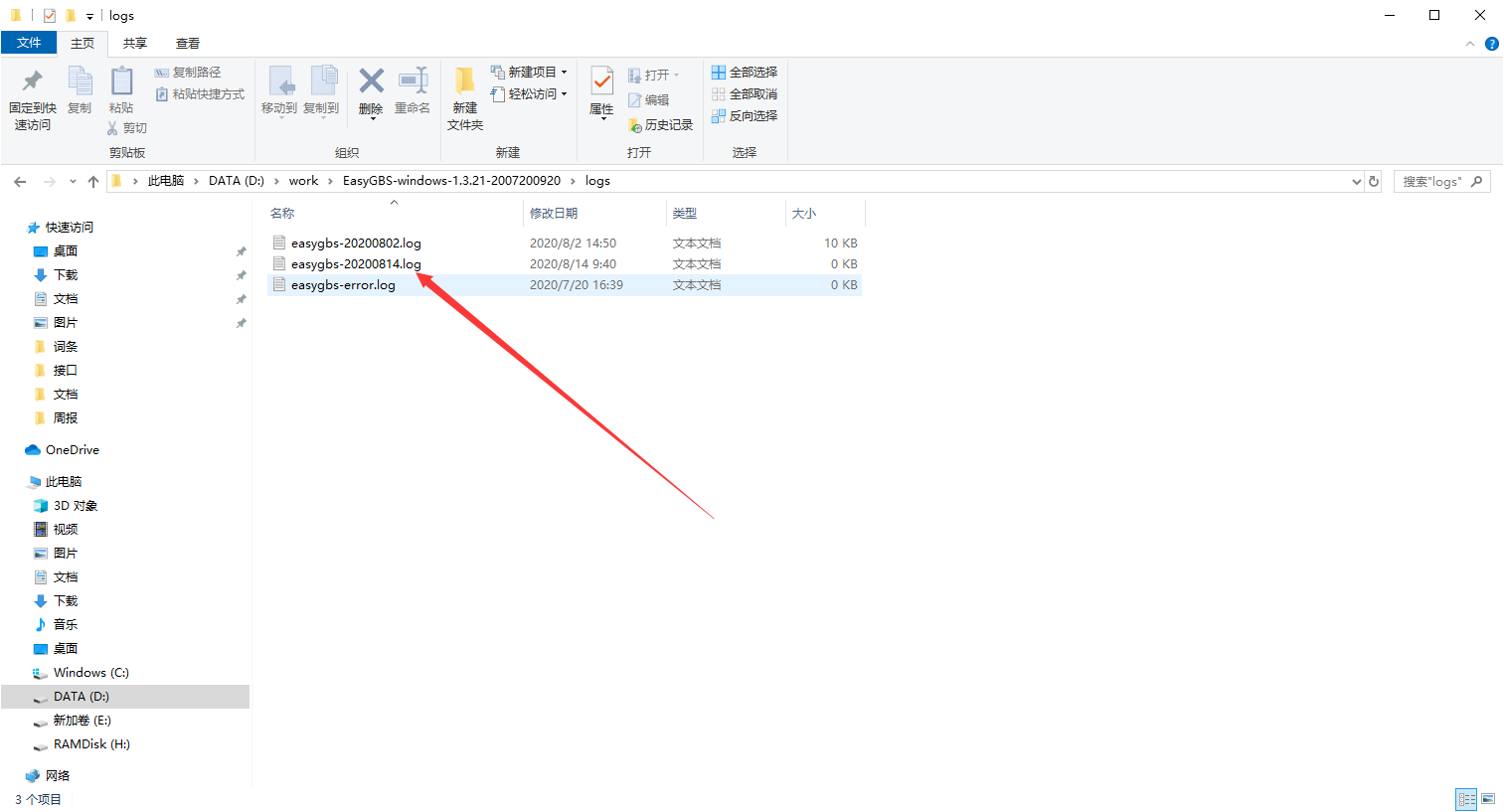This screenshot has height=812, width=1504.
Task: Click EasyGBS-windows-1.3.21-2007200920 in the breadcrumb
Action: click(x=451, y=181)
